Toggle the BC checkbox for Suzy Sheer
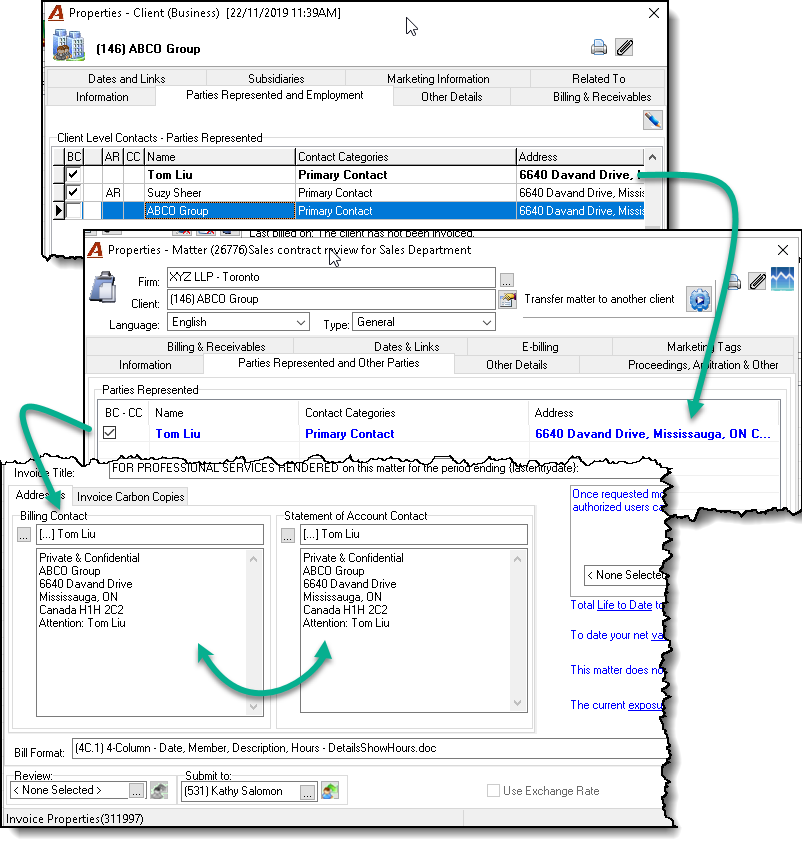802x848 pixels. point(74,193)
